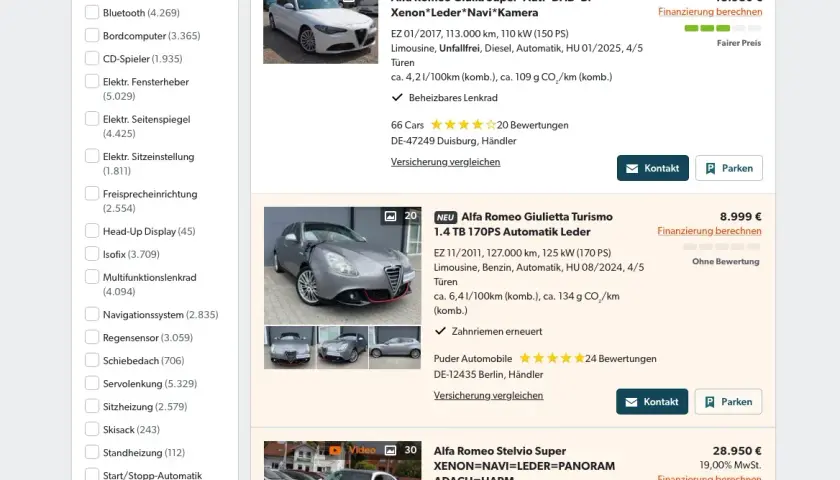
Task: Click the envelope icon on Giulietta Kontakt
Action: (x=632, y=402)
